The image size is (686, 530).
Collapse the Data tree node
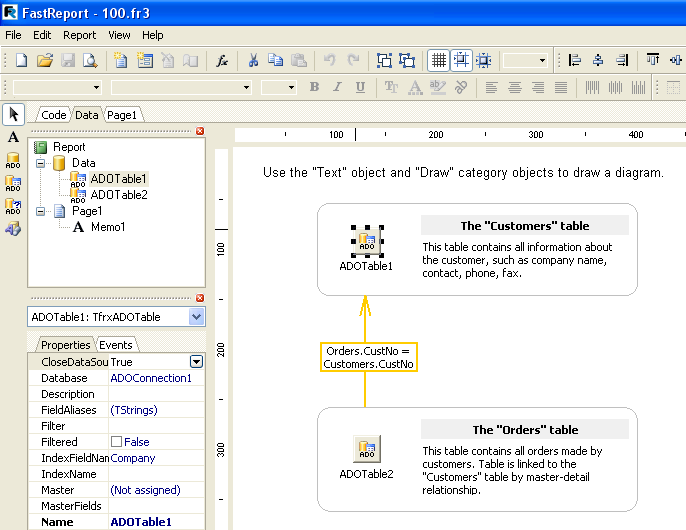click(x=40, y=163)
